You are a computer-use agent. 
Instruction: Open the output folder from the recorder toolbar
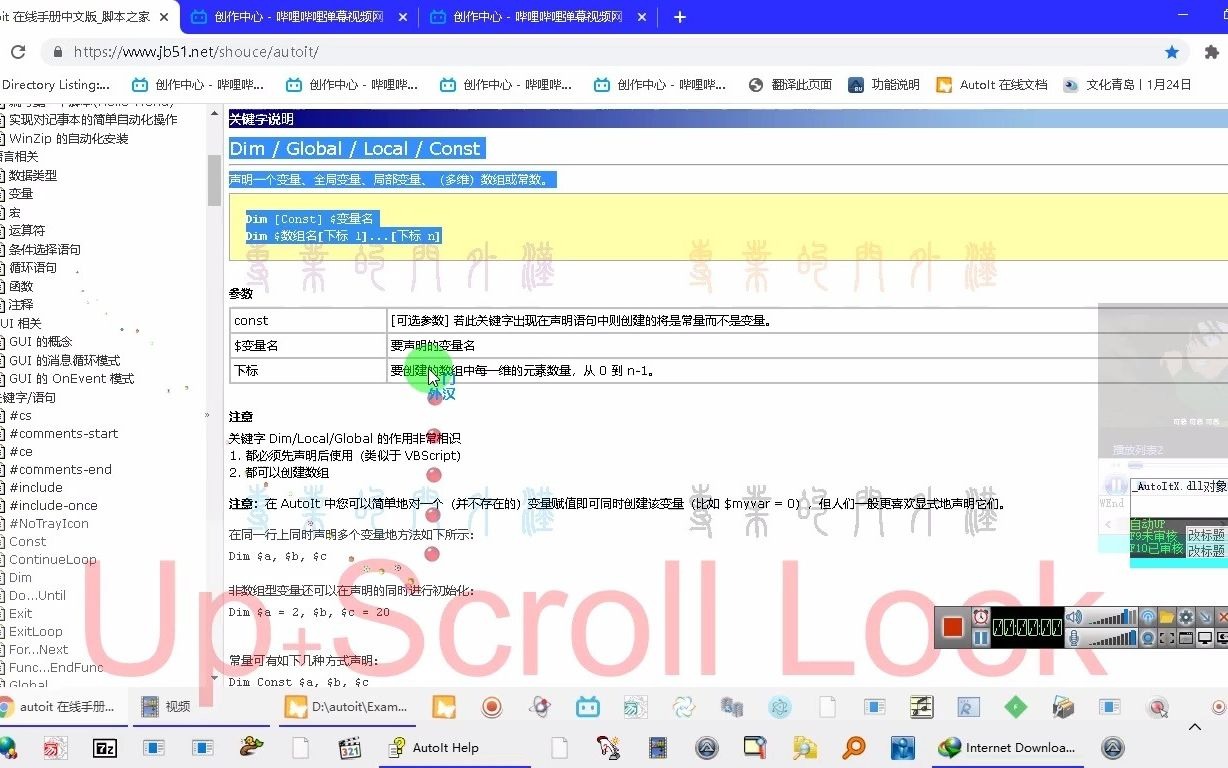1165,615
